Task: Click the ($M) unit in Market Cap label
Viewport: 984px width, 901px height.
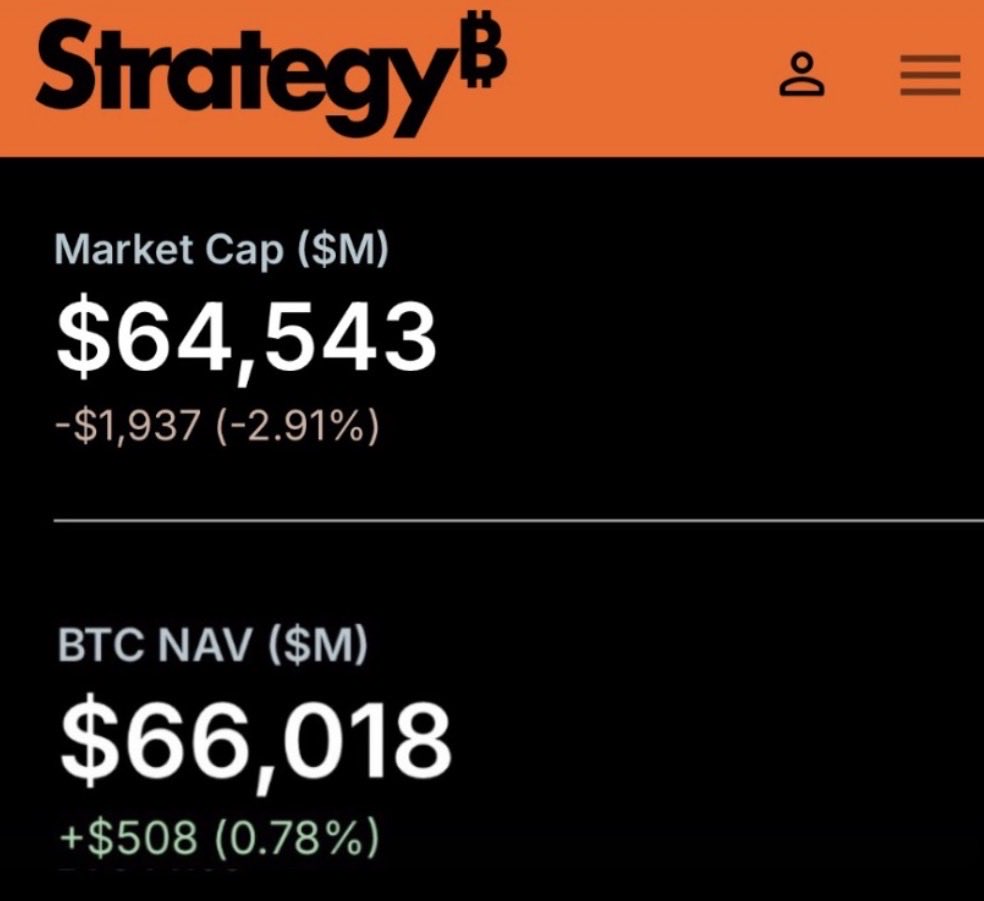Action: [340, 249]
